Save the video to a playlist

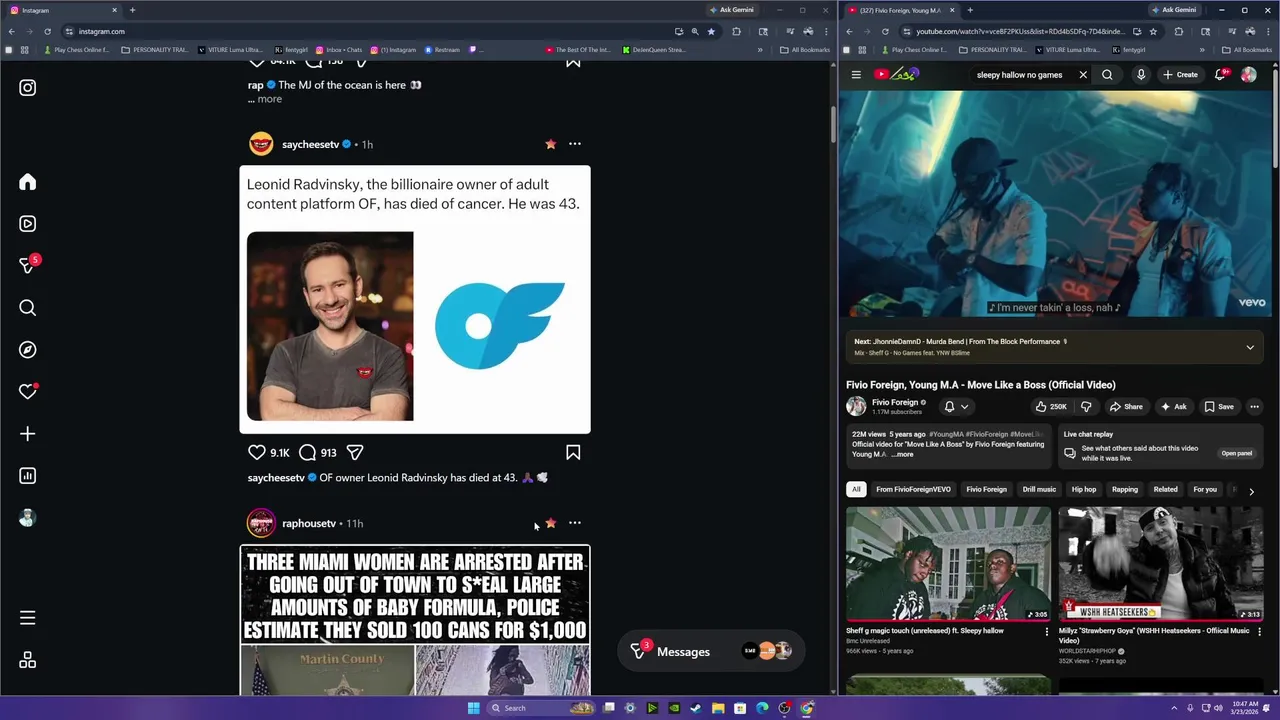click(1219, 407)
